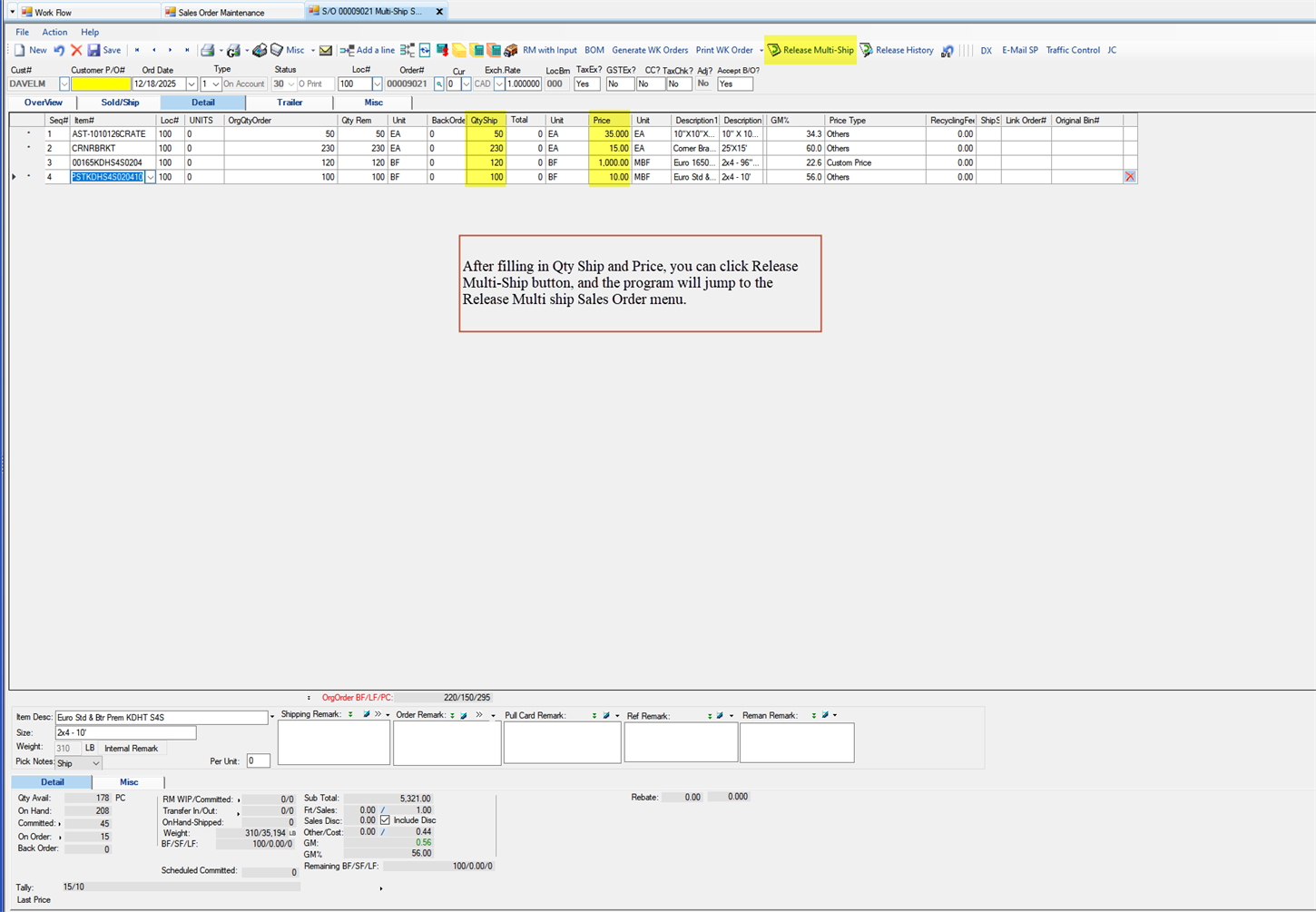Viewport: 1316px width, 912px height.
Task: Click the Save icon on the toolbar
Action: pyautogui.click(x=94, y=50)
